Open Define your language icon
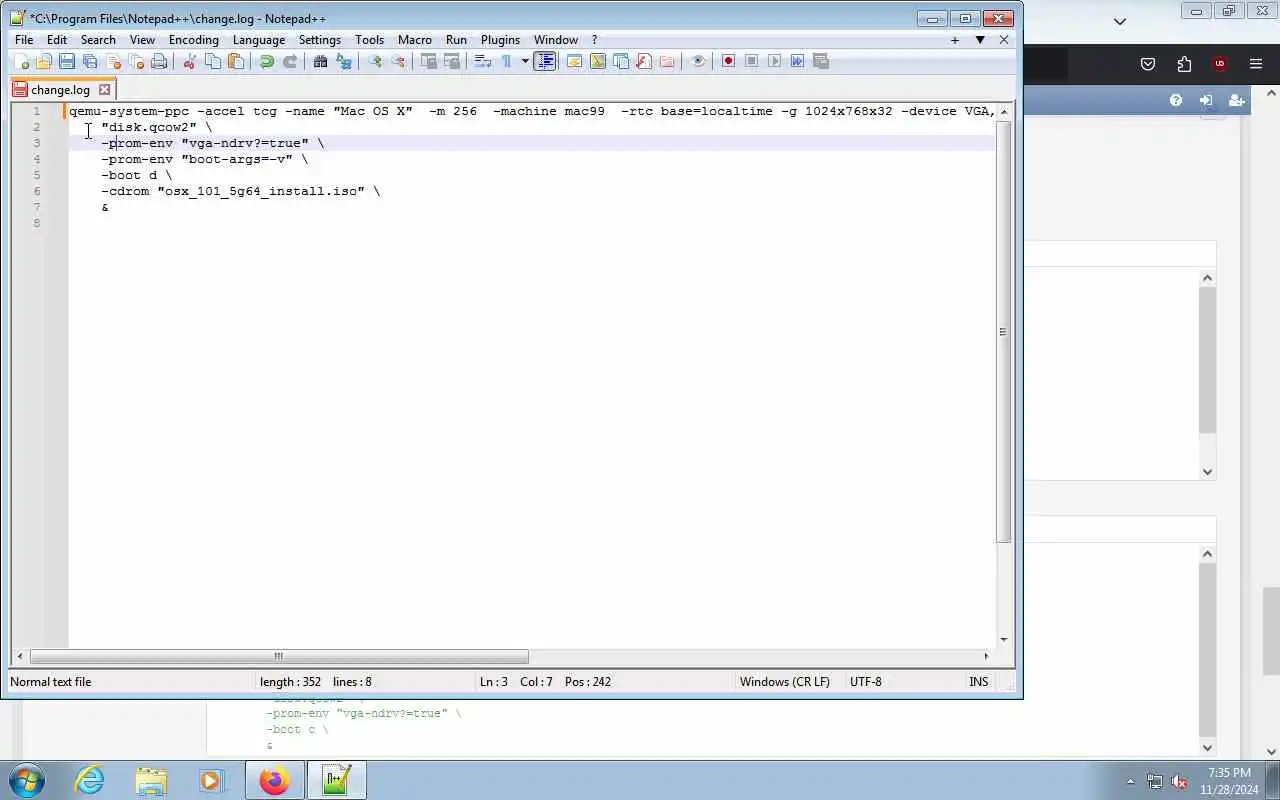The height and width of the screenshot is (800, 1280). pos(574,61)
